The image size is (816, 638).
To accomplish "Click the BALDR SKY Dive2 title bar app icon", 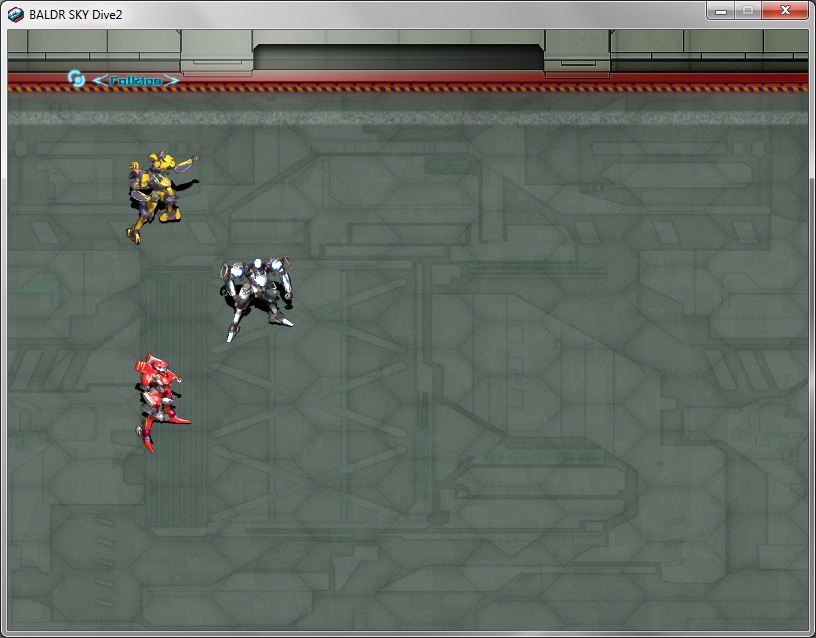I will [16, 15].
